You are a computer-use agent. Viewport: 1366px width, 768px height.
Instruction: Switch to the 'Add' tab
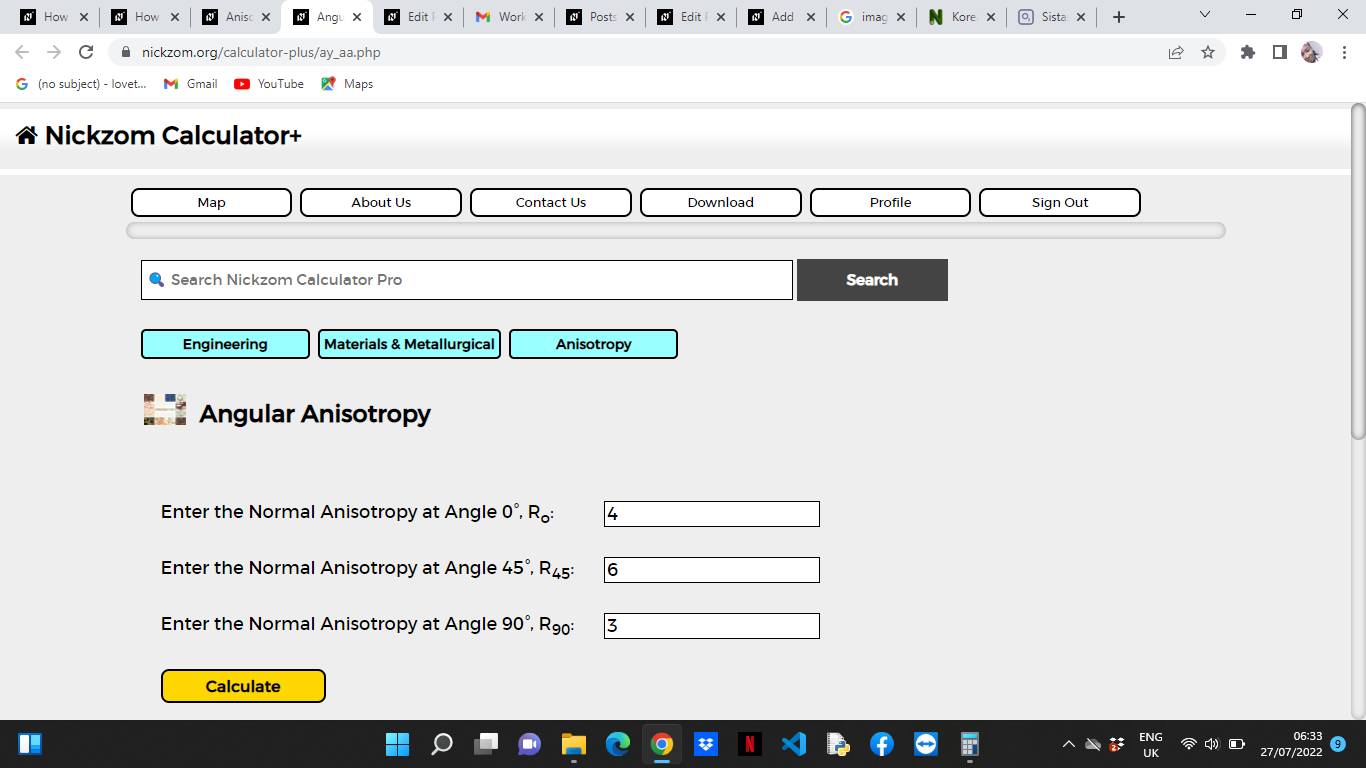[781, 17]
